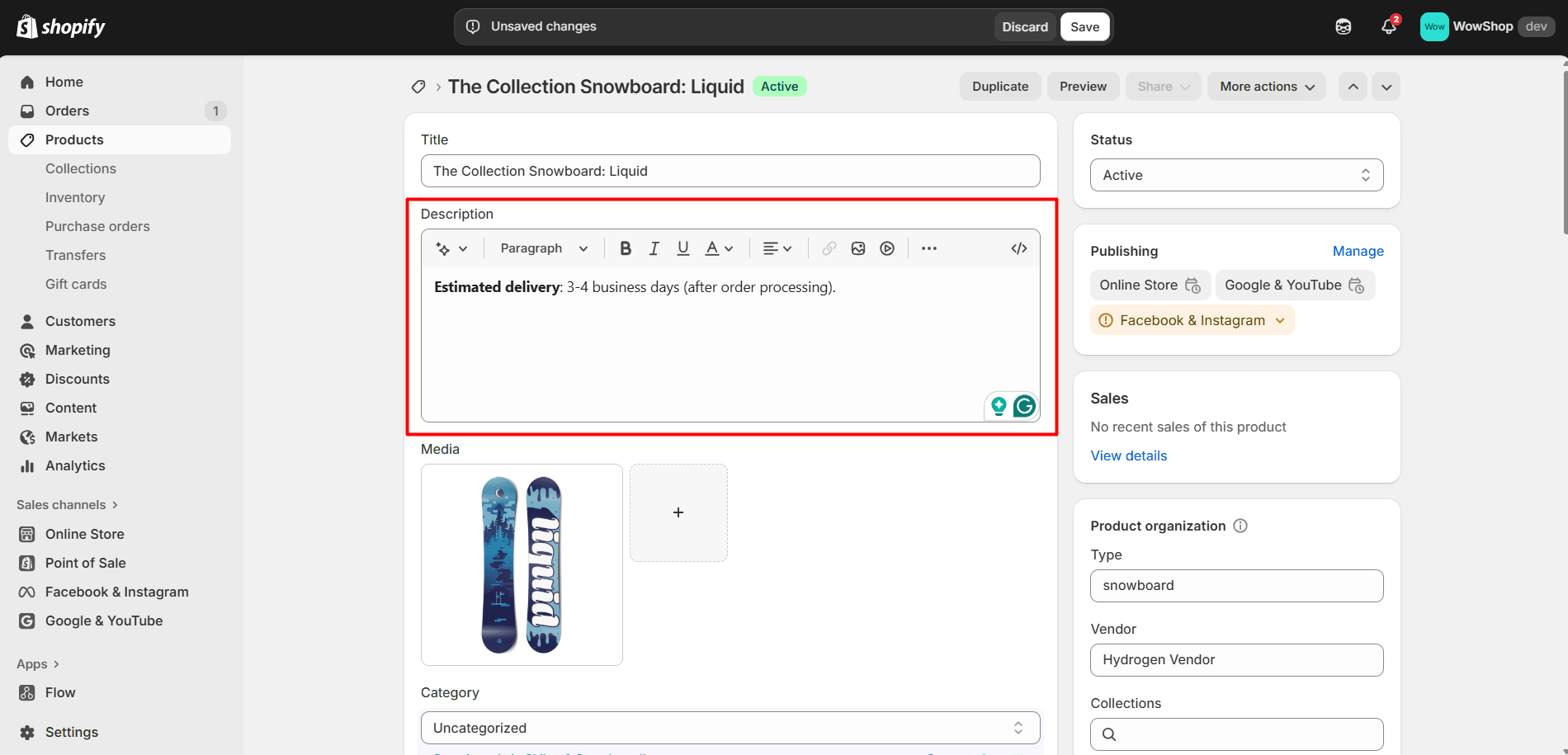The width and height of the screenshot is (1568, 755).
Task: Insert video into the description
Action: point(887,248)
